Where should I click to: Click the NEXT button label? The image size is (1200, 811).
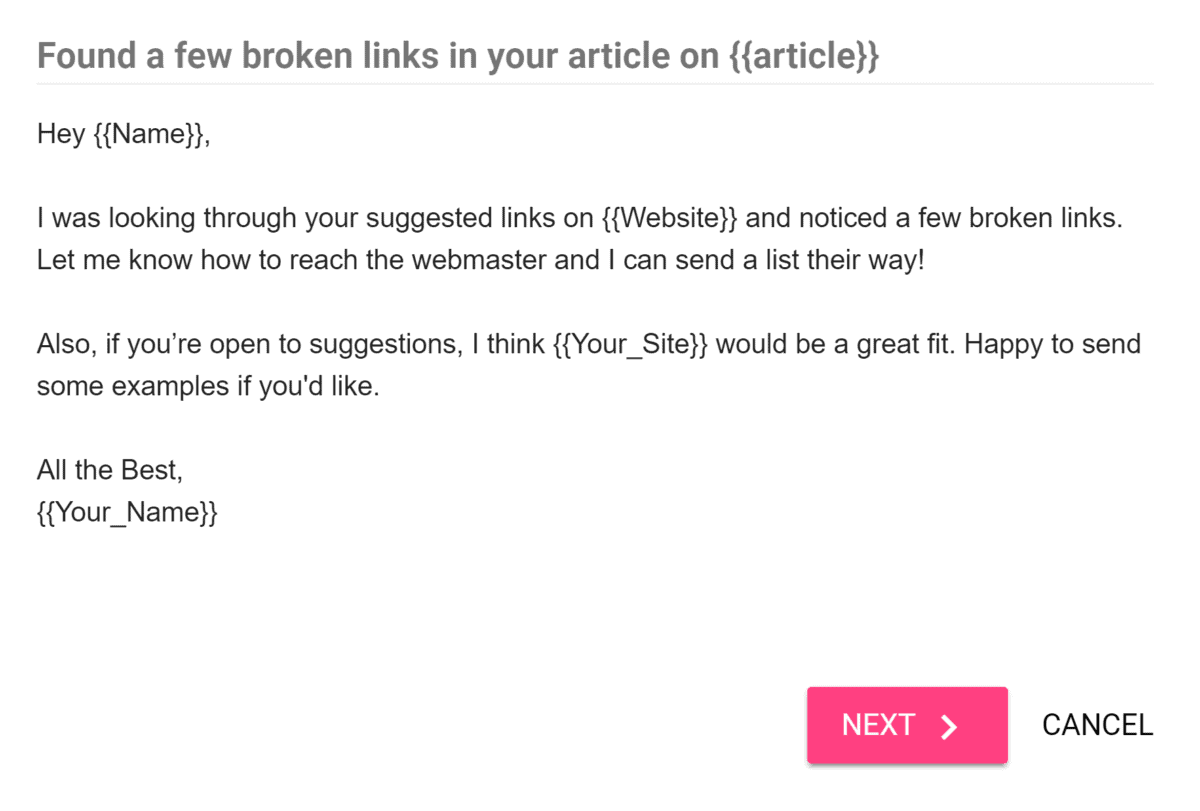[x=878, y=725]
